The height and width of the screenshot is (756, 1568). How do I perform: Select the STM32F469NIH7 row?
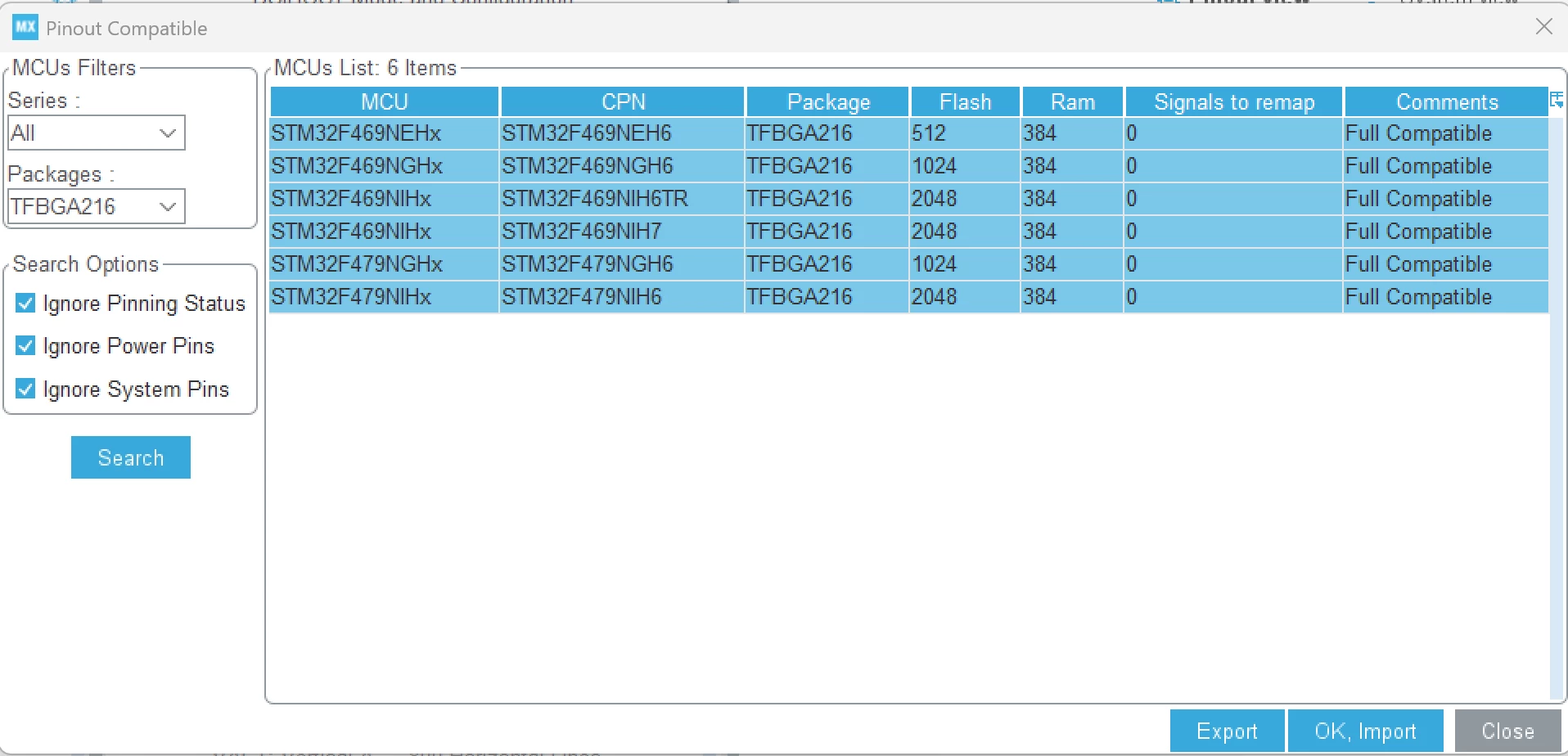(x=908, y=232)
